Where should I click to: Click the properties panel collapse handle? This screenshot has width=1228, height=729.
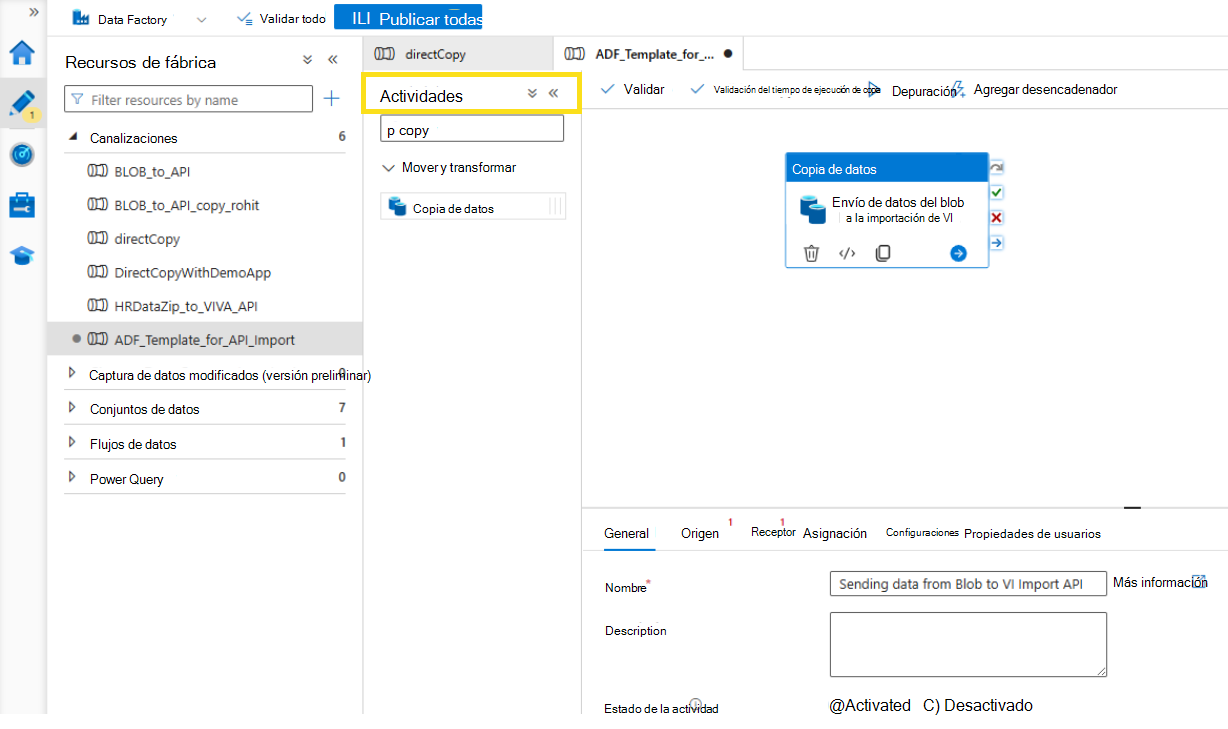click(x=1132, y=508)
